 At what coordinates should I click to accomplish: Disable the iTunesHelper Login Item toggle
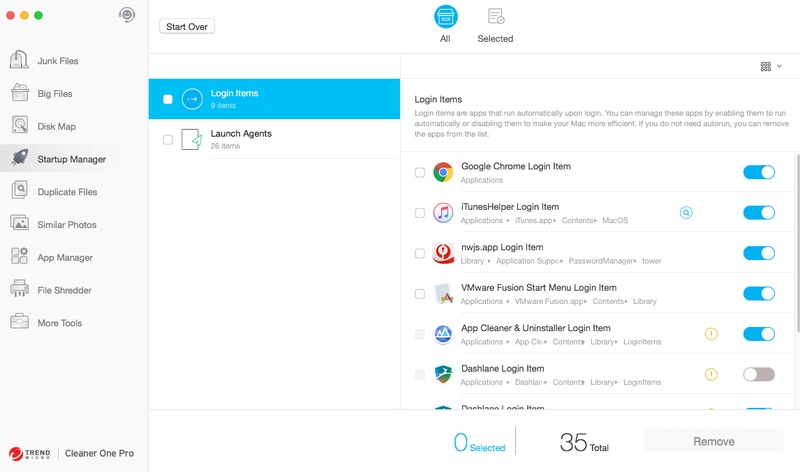pos(759,213)
